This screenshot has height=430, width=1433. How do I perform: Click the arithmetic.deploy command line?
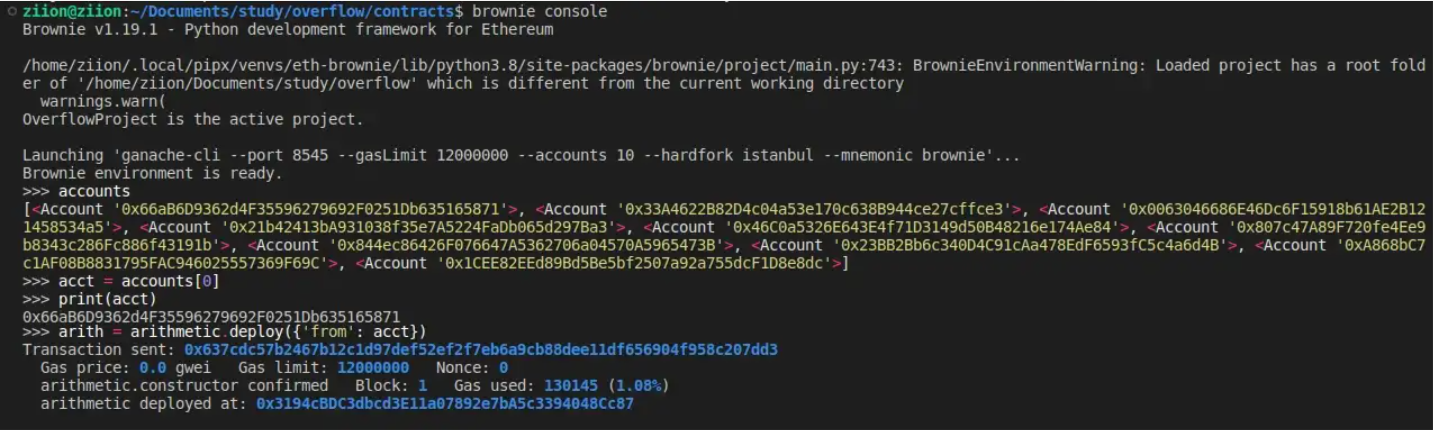coord(242,332)
